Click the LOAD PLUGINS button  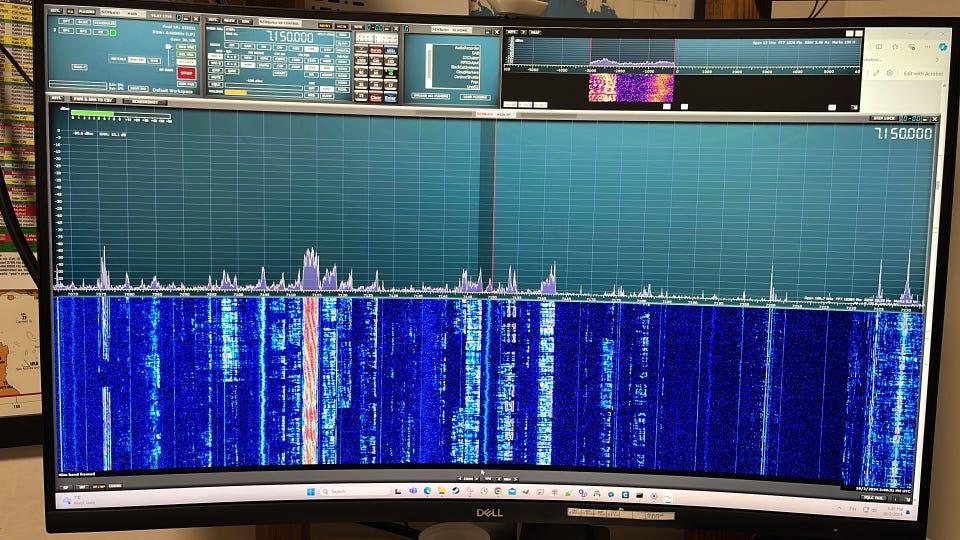475,97
